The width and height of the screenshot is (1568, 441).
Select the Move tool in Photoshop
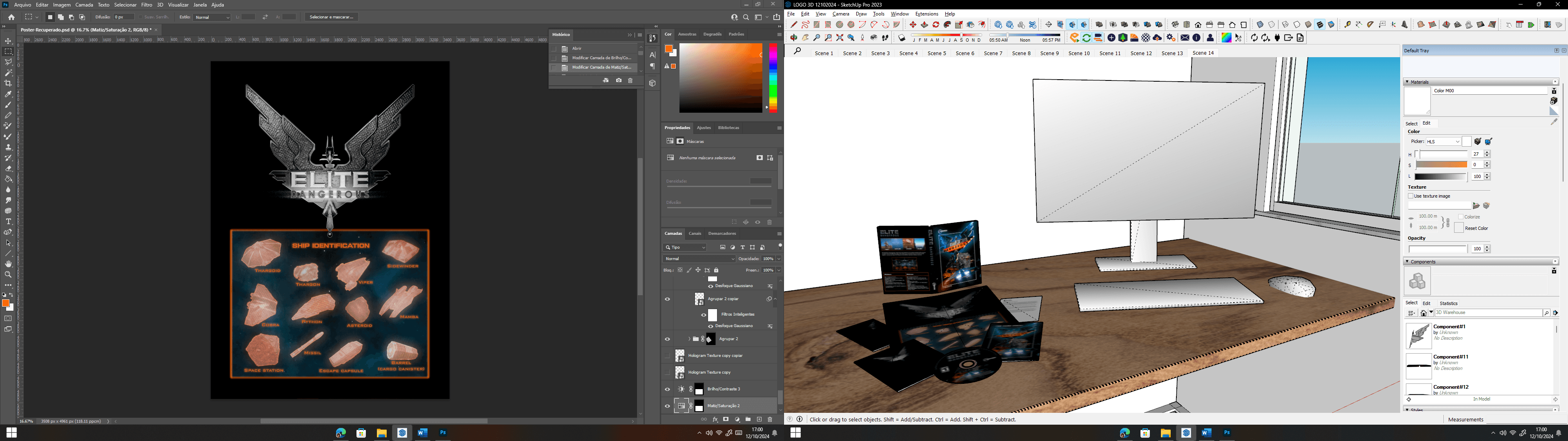[9, 41]
